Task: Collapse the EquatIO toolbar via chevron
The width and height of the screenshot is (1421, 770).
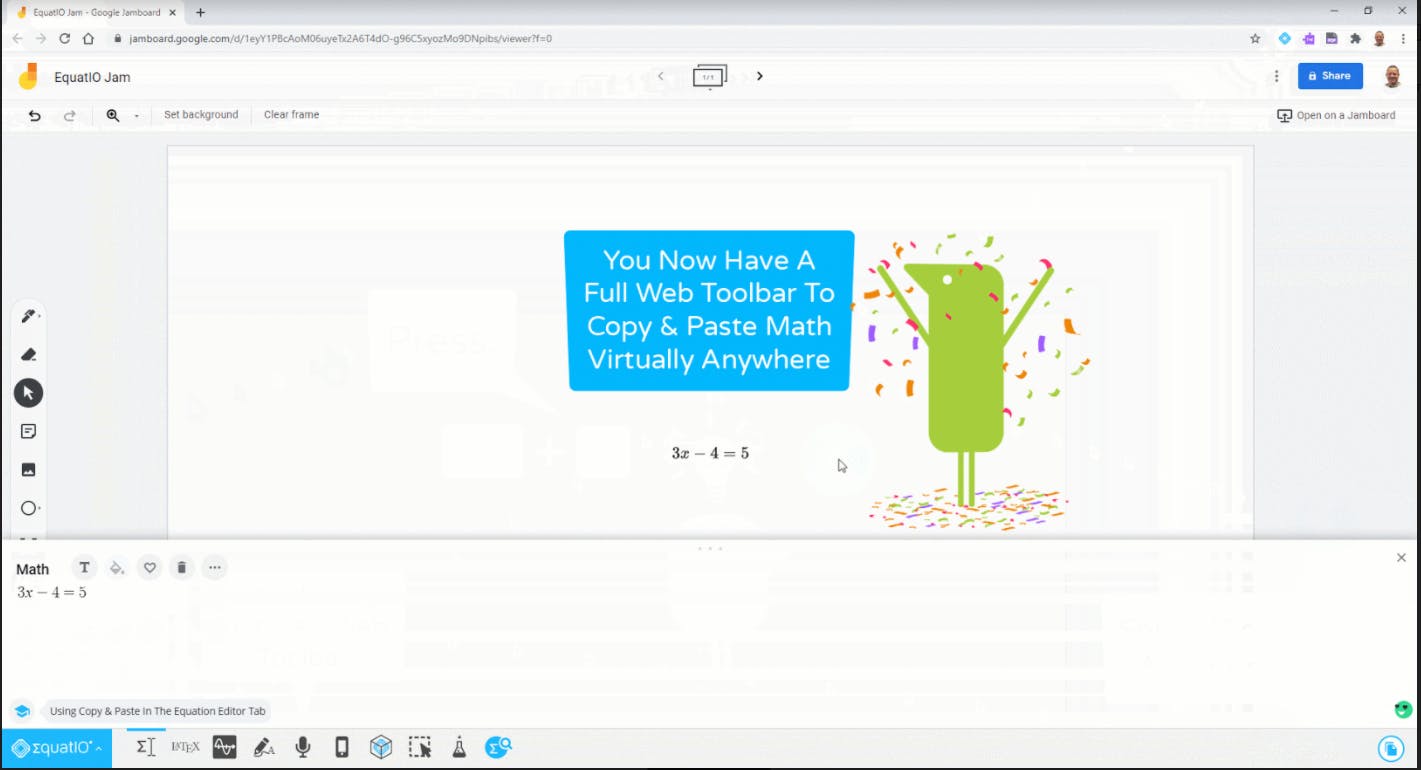Action: click(100, 747)
